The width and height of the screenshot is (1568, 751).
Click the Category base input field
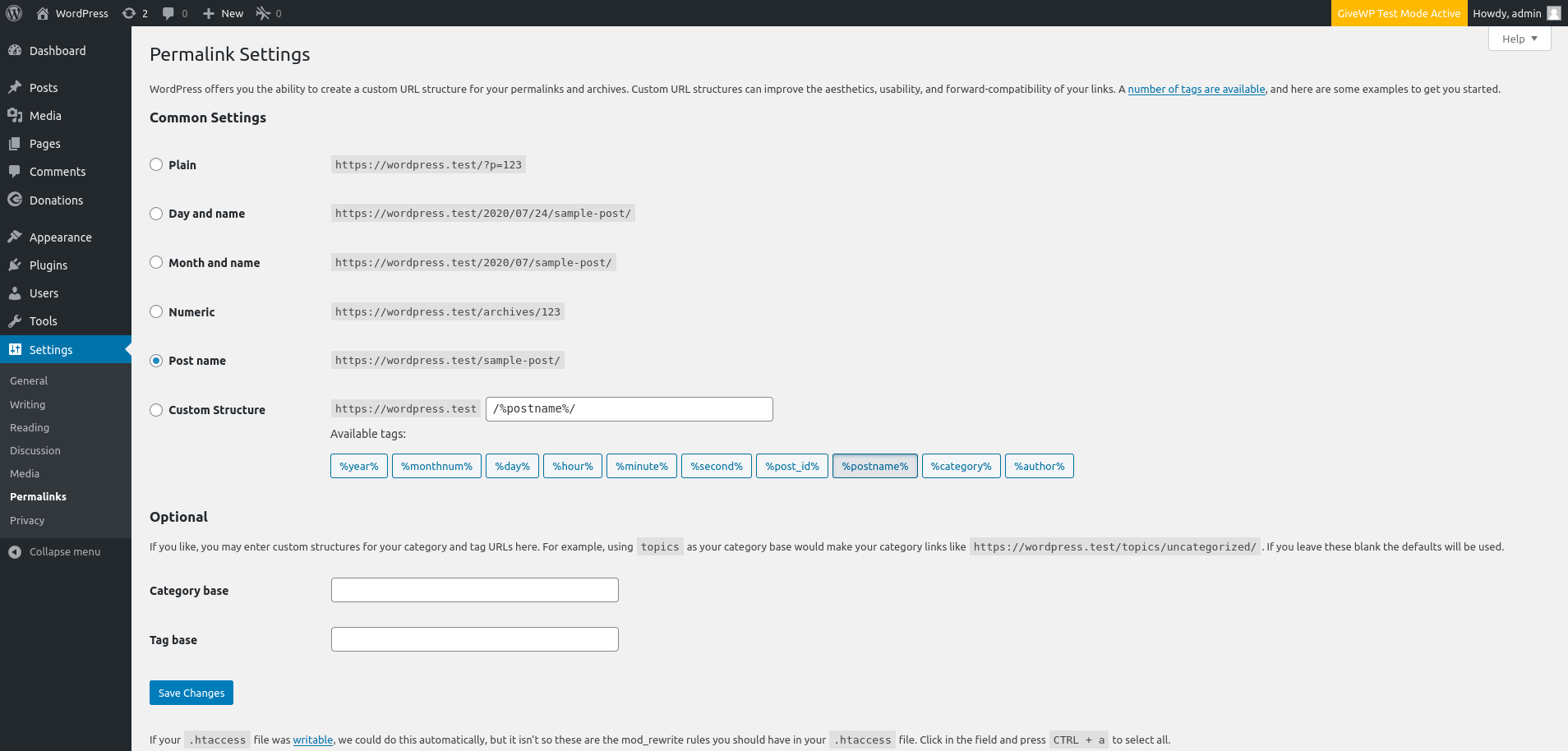pyautogui.click(x=475, y=590)
